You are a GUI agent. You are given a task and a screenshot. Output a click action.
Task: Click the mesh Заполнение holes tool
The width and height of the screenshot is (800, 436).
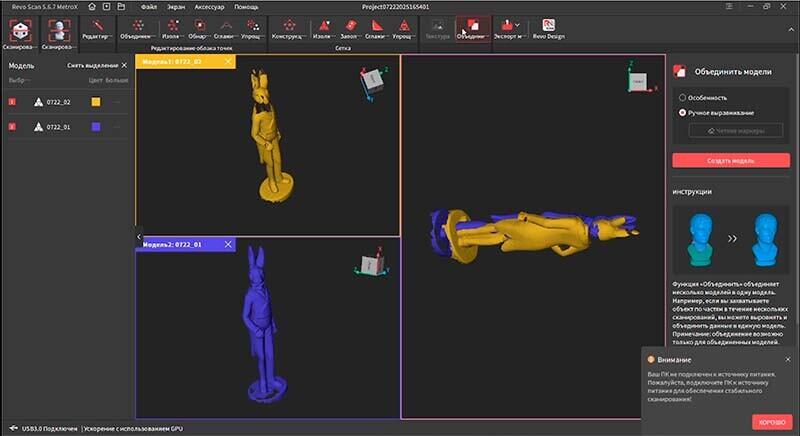pyautogui.click(x=351, y=30)
